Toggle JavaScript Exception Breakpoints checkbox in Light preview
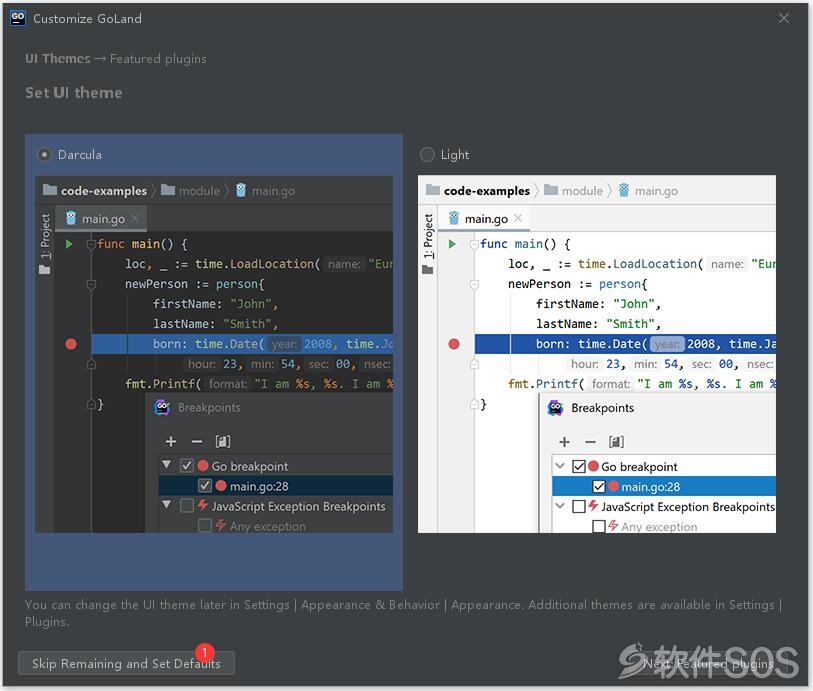Viewport: 813px width, 691px height. 579,506
